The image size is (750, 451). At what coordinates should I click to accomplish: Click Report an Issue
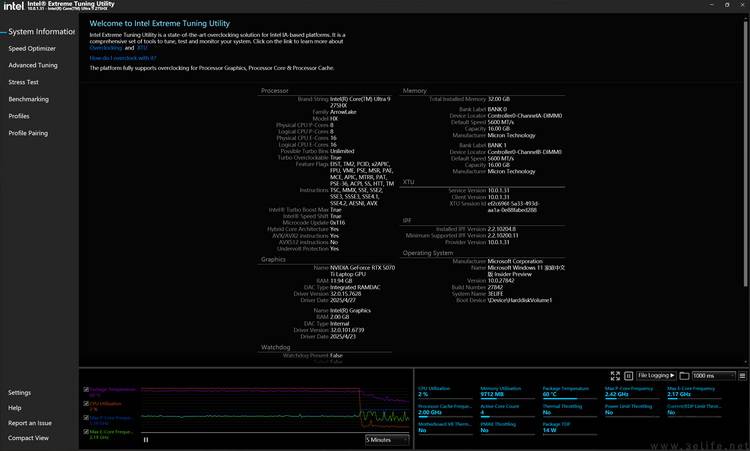(30, 423)
